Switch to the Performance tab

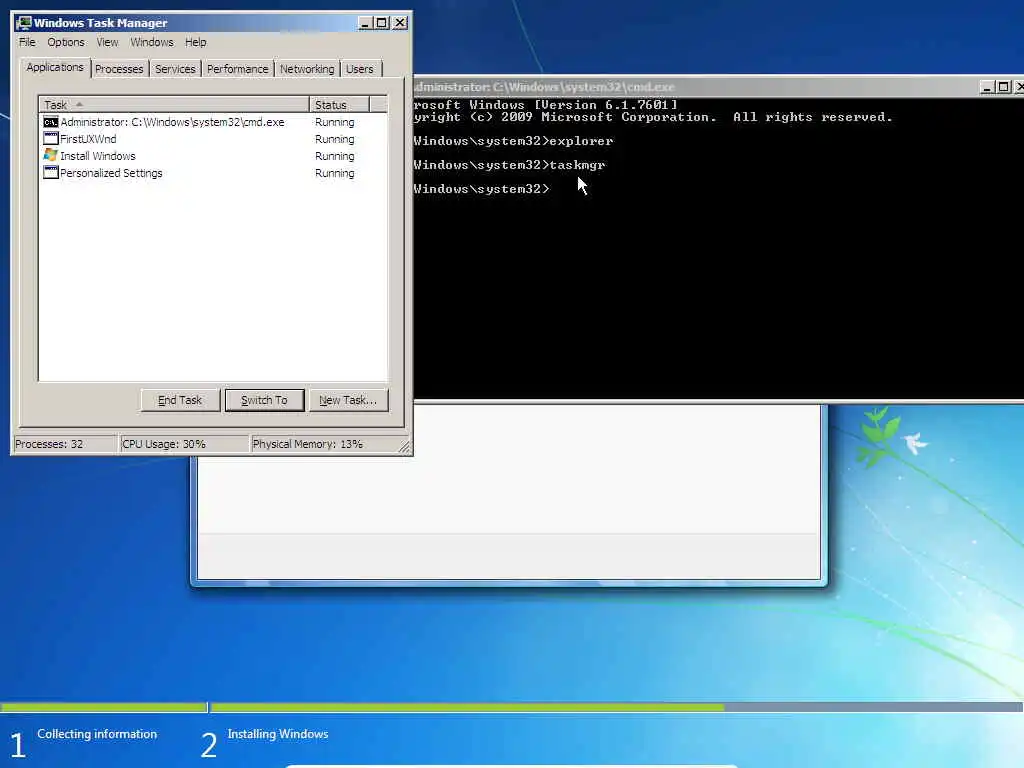coord(237,69)
